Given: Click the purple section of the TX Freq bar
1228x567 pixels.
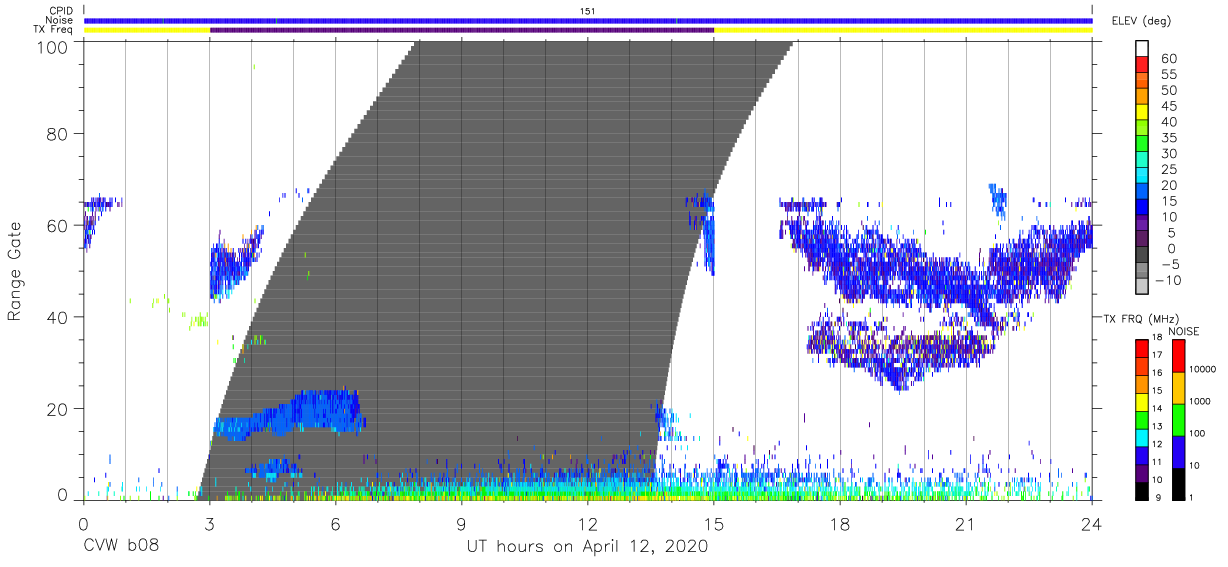Looking at the screenshot, I should [x=462, y=30].
